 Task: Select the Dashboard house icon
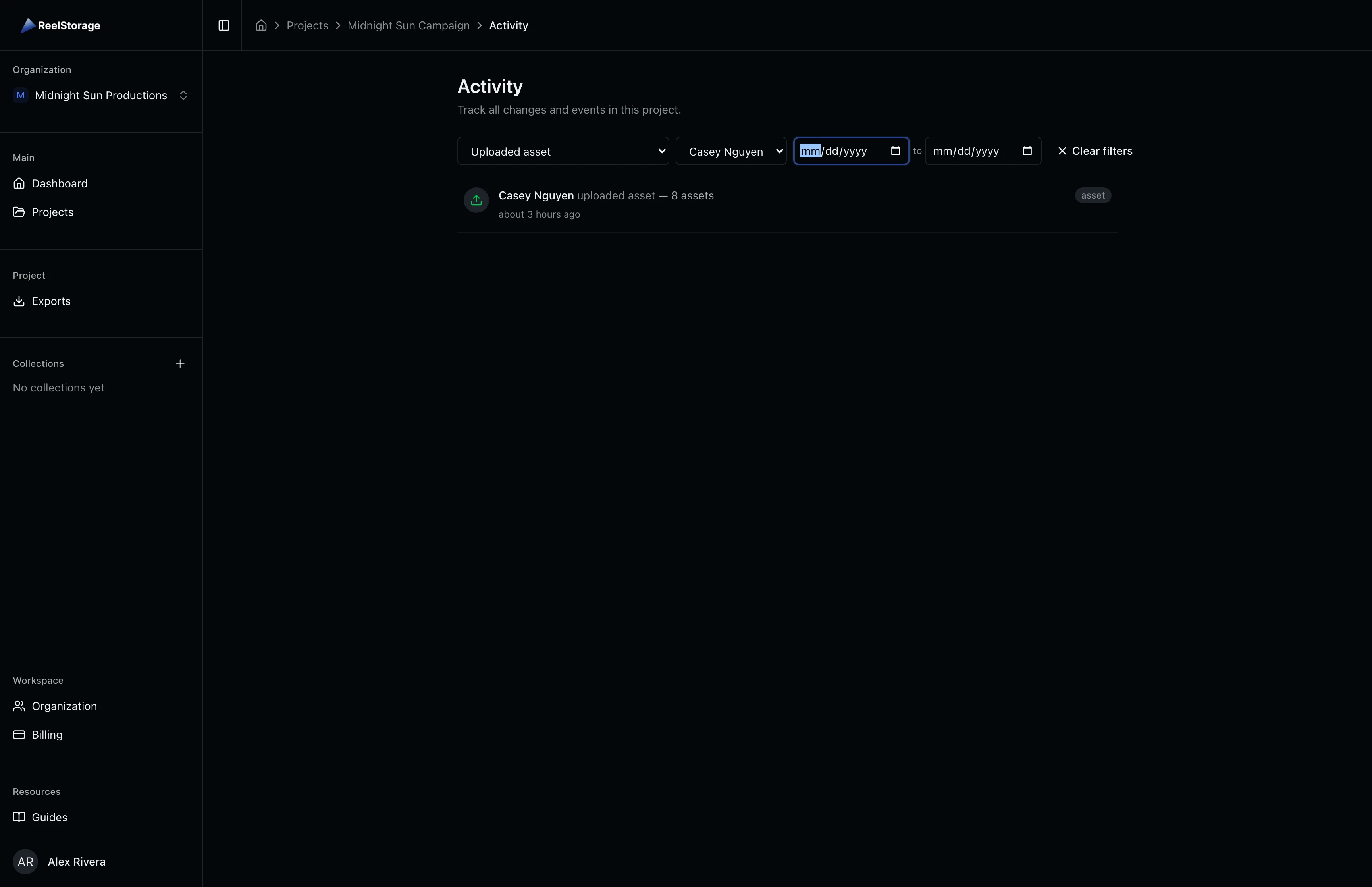pos(19,183)
